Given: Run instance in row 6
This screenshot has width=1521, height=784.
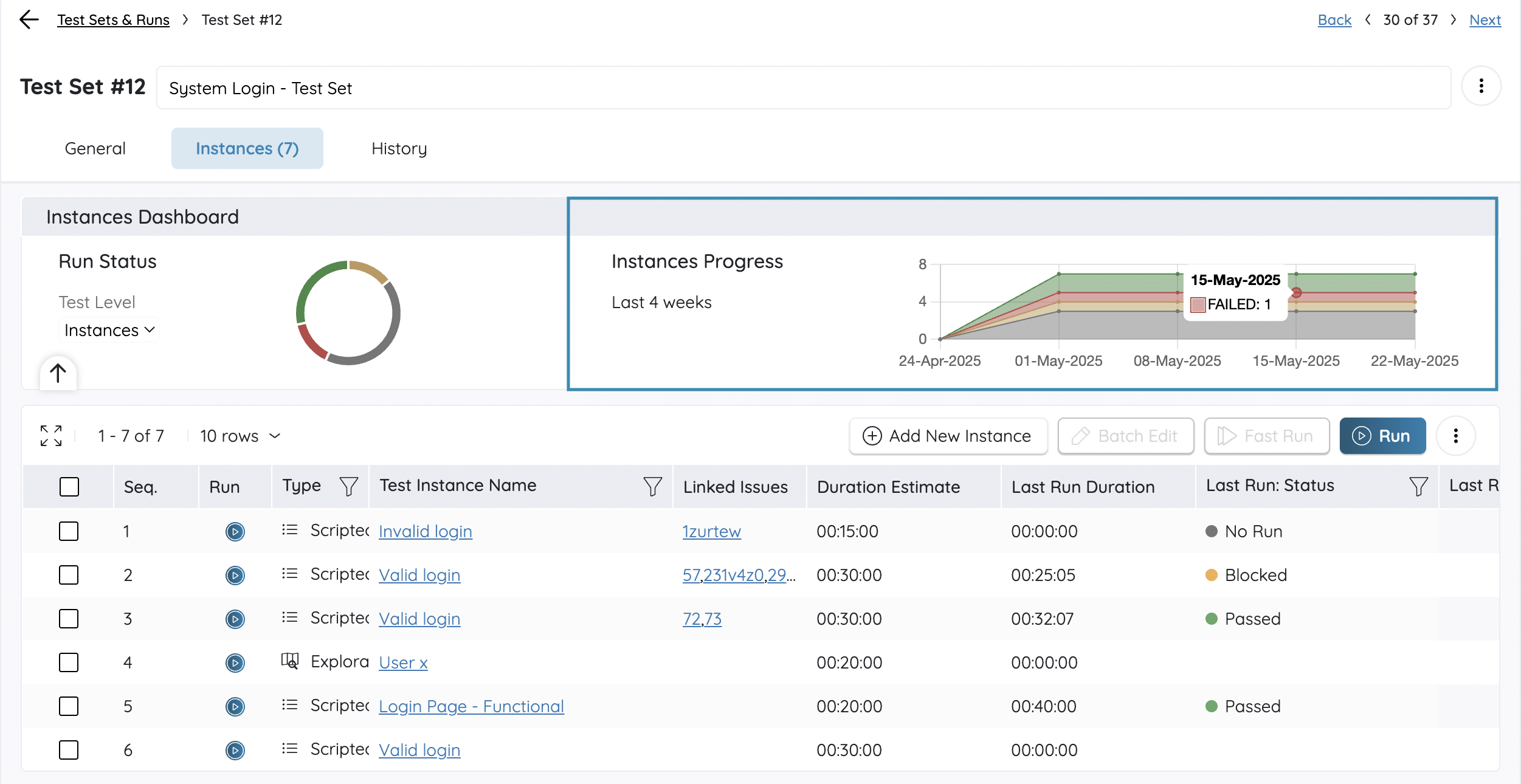Looking at the screenshot, I should pyautogui.click(x=235, y=750).
